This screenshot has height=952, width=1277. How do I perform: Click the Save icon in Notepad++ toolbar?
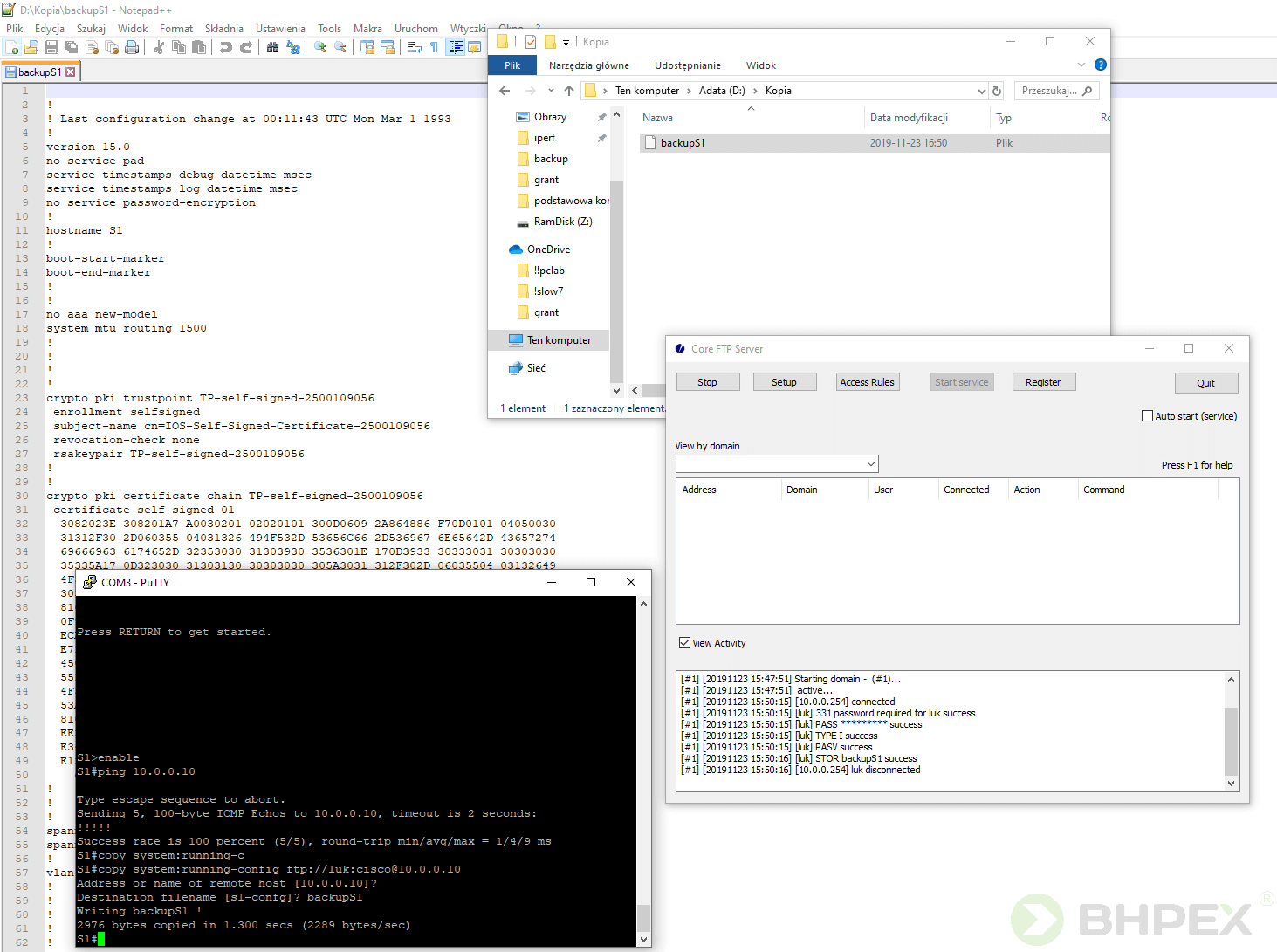click(x=51, y=47)
